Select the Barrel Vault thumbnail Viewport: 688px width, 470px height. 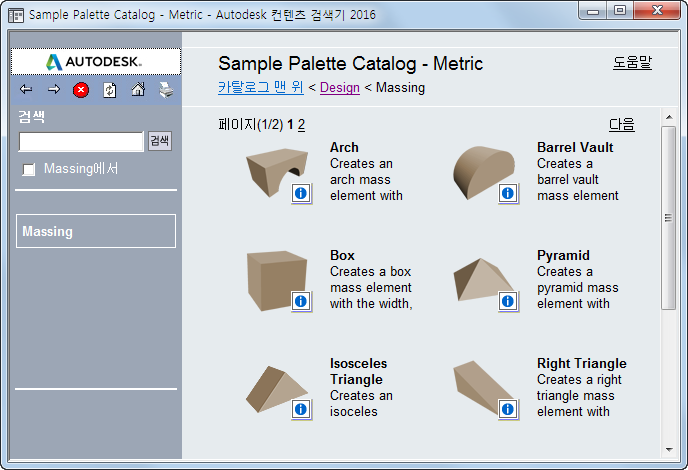pyautogui.click(x=484, y=172)
